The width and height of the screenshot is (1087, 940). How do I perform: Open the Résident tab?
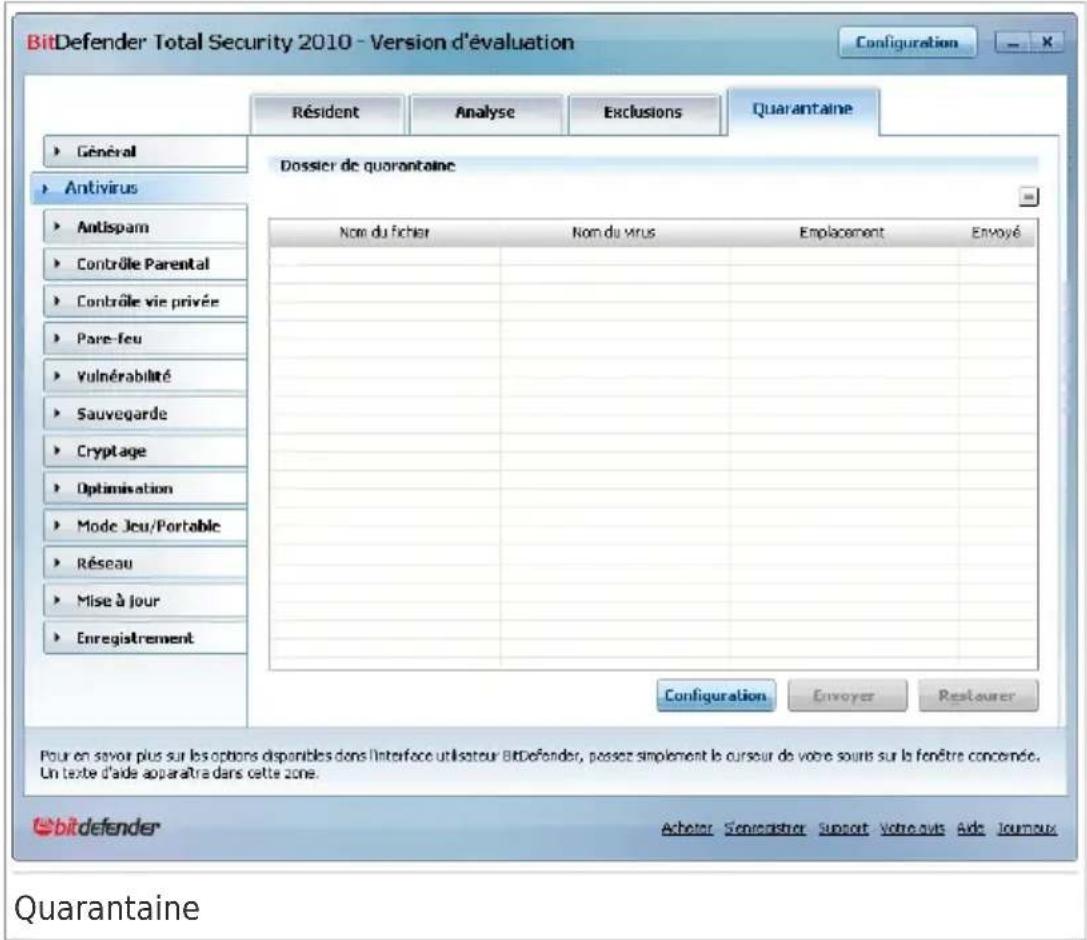[327, 113]
